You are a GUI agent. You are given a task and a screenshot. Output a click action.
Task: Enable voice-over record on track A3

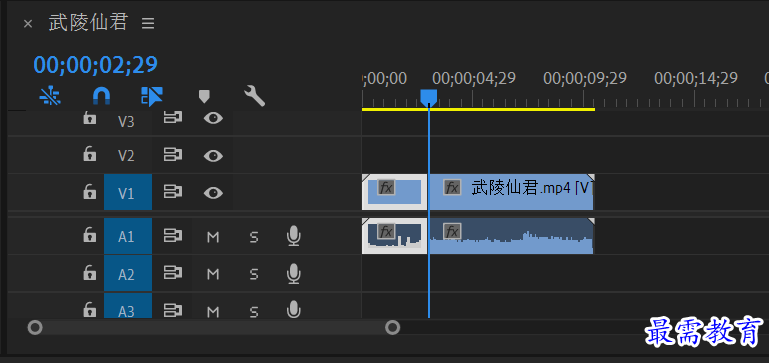293,309
